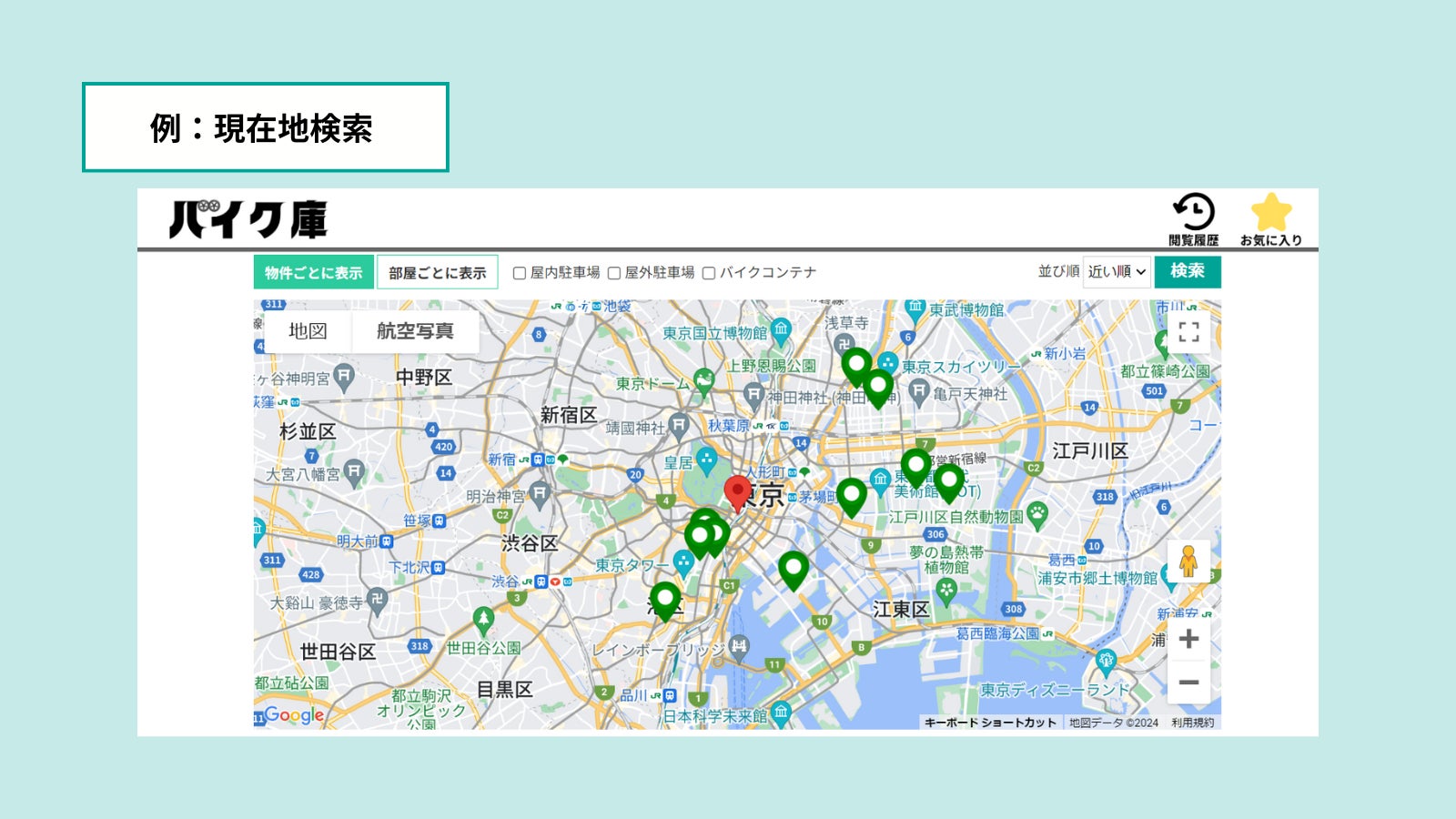Image resolution: width=1456 pixels, height=819 pixels.
Task: Open the 並び順 近い順 sort dropdown
Action: point(1117,272)
